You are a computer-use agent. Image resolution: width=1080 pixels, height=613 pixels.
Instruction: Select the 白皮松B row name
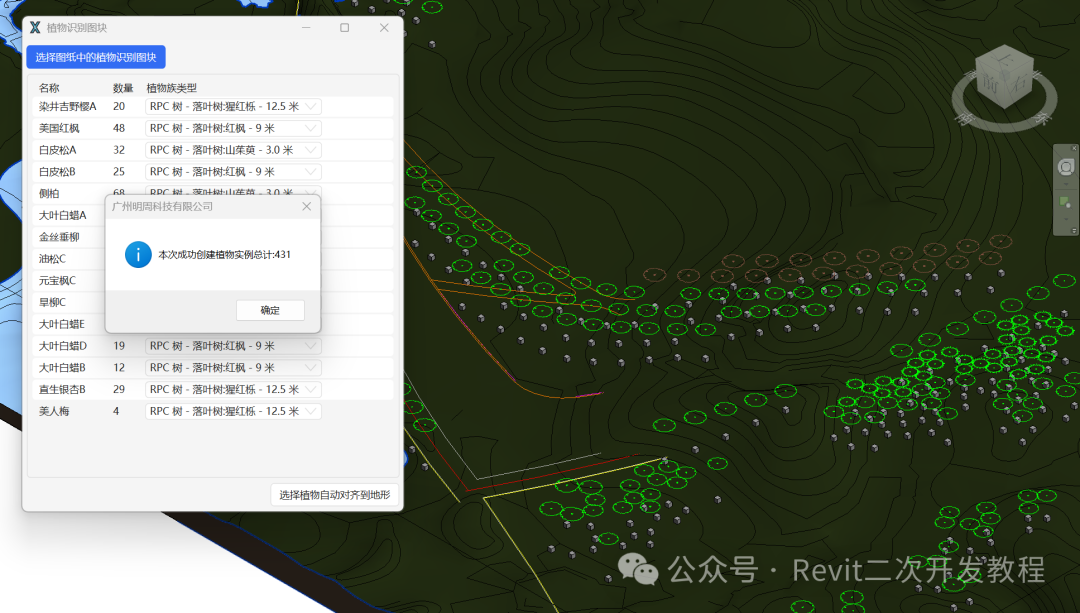click(57, 172)
